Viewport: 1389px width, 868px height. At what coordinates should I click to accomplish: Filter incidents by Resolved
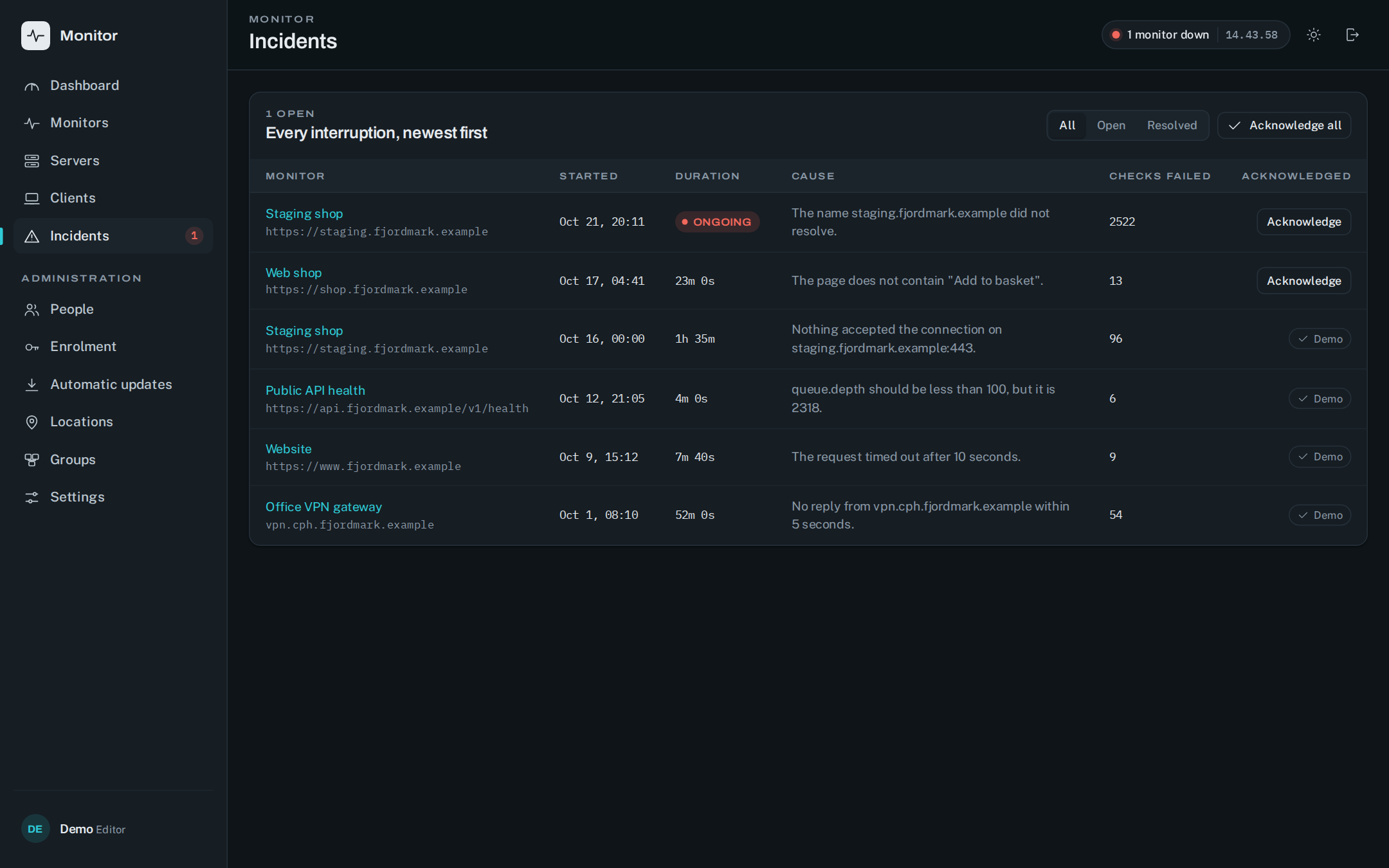(x=1172, y=125)
